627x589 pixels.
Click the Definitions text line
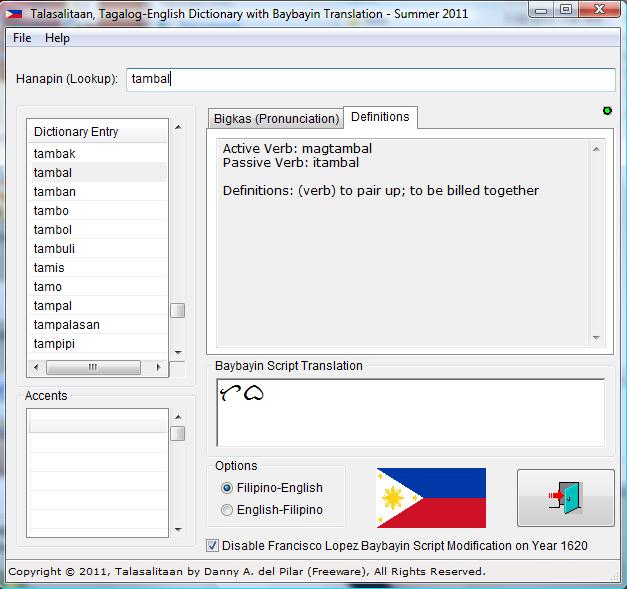coord(381,191)
